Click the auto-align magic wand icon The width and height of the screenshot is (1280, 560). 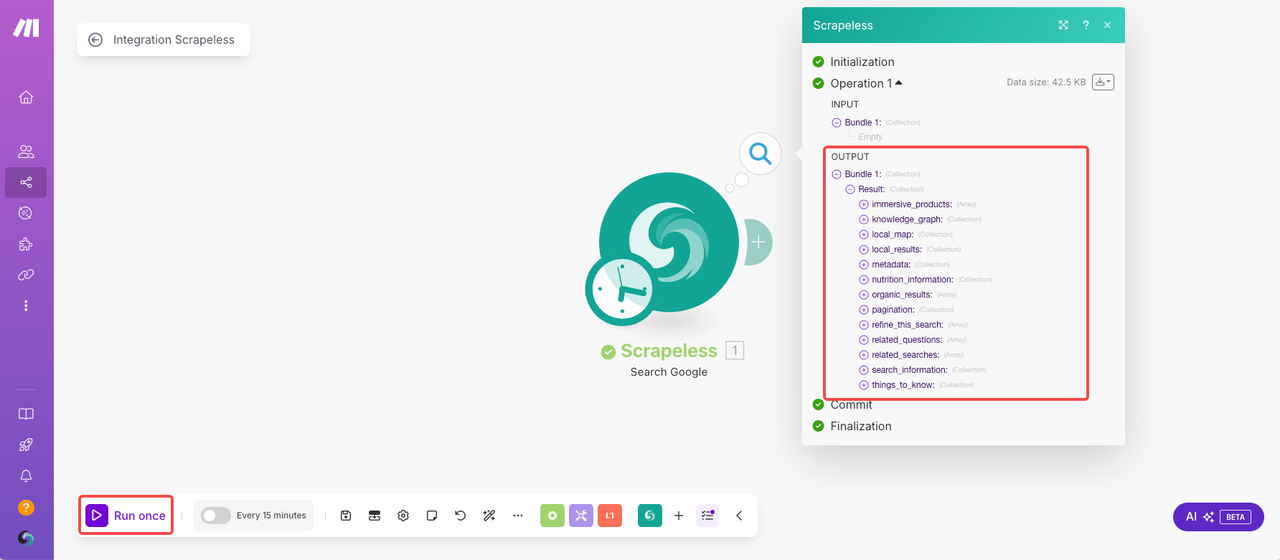489,515
